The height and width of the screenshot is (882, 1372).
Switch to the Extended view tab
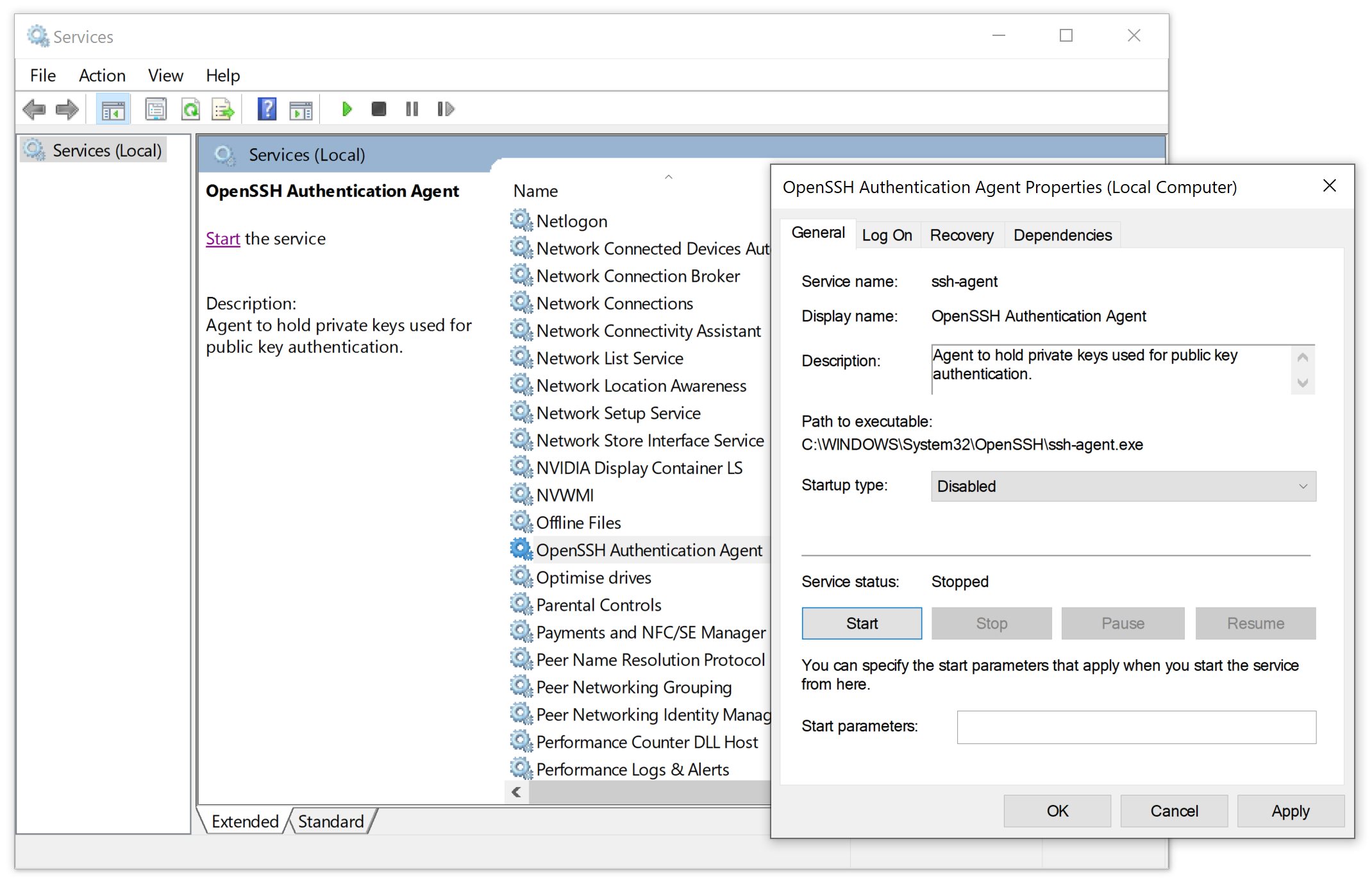245,821
